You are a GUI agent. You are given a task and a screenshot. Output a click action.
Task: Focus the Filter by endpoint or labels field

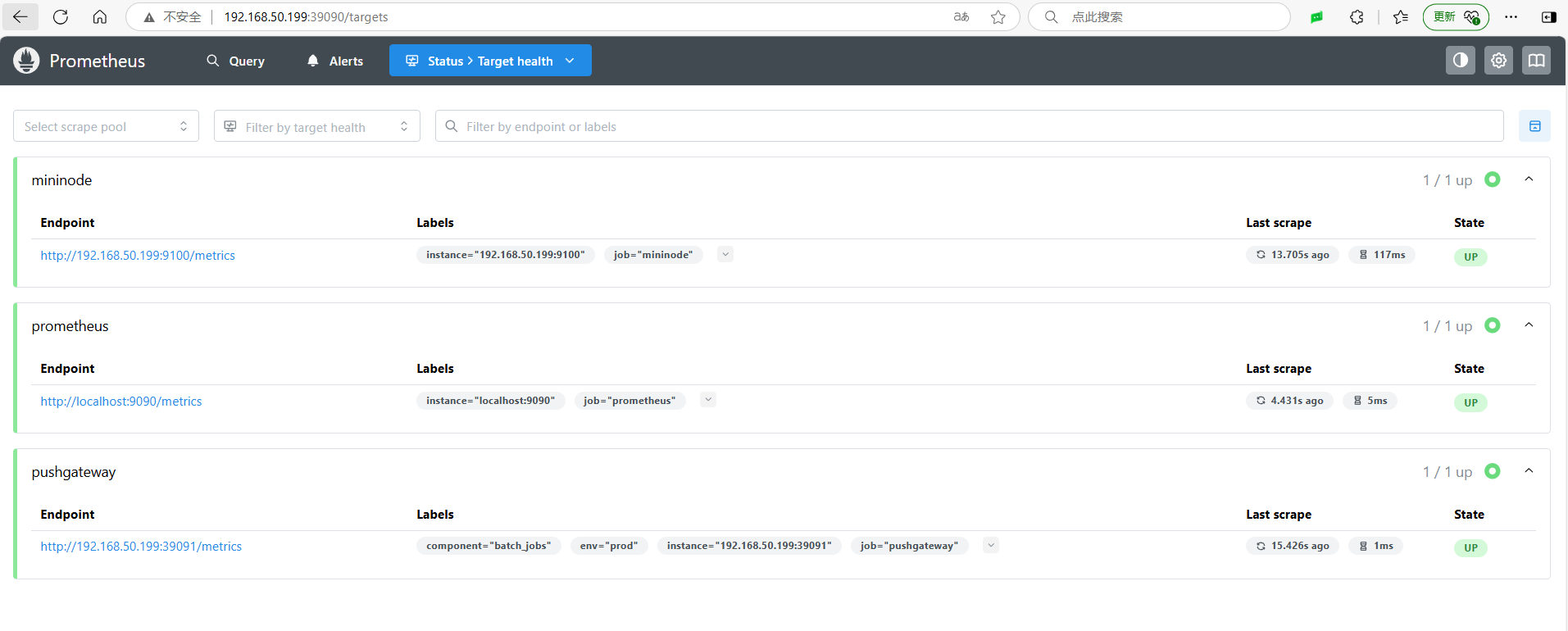pos(970,126)
